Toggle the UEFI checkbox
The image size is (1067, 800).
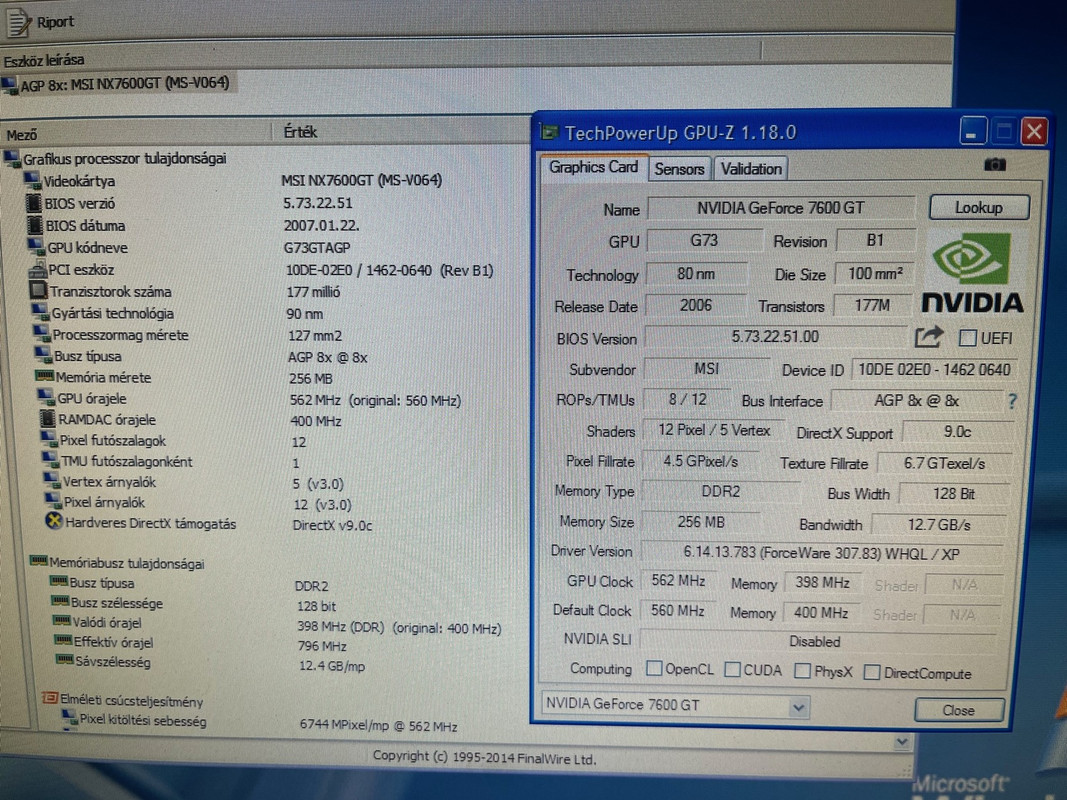968,338
